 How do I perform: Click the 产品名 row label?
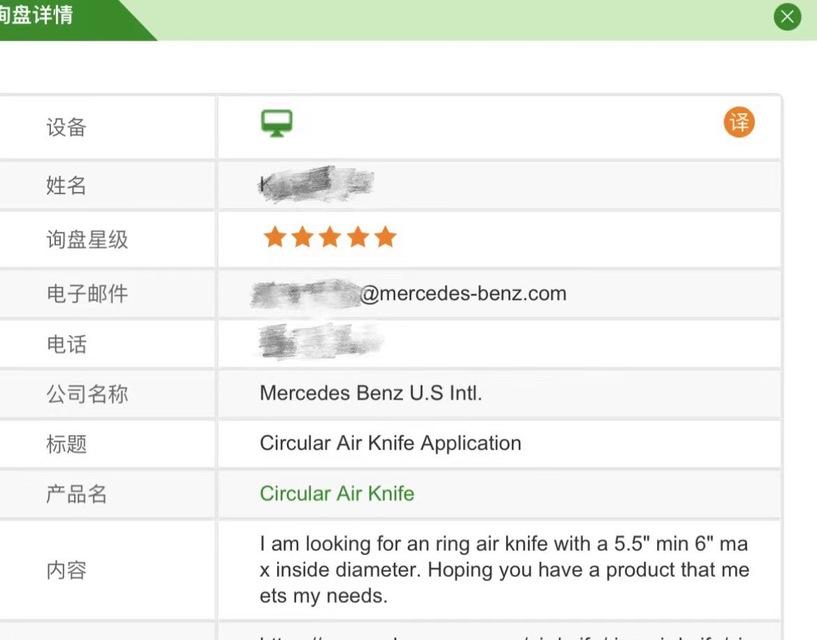[x=77, y=494]
